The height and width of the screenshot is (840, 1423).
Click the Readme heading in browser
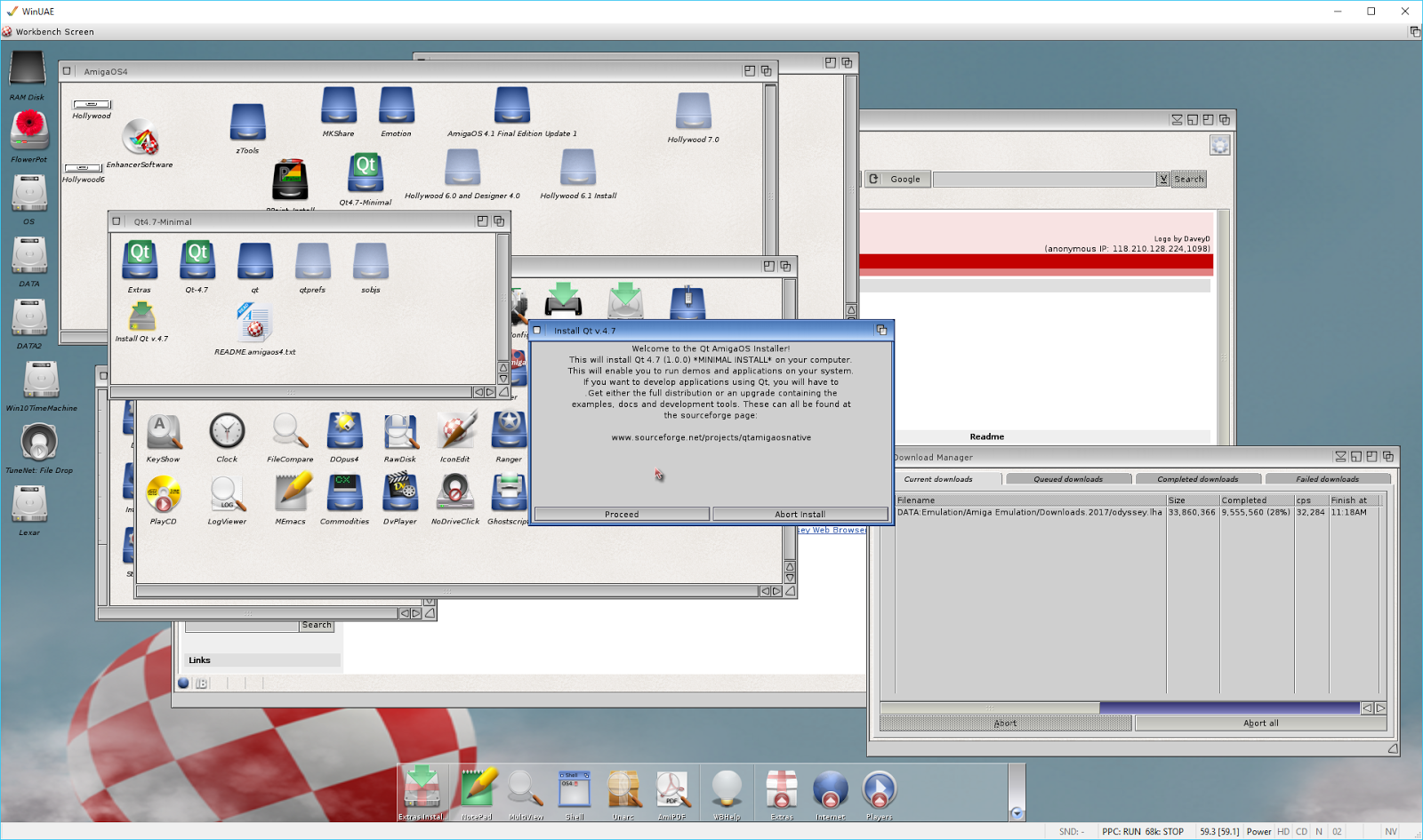987,436
